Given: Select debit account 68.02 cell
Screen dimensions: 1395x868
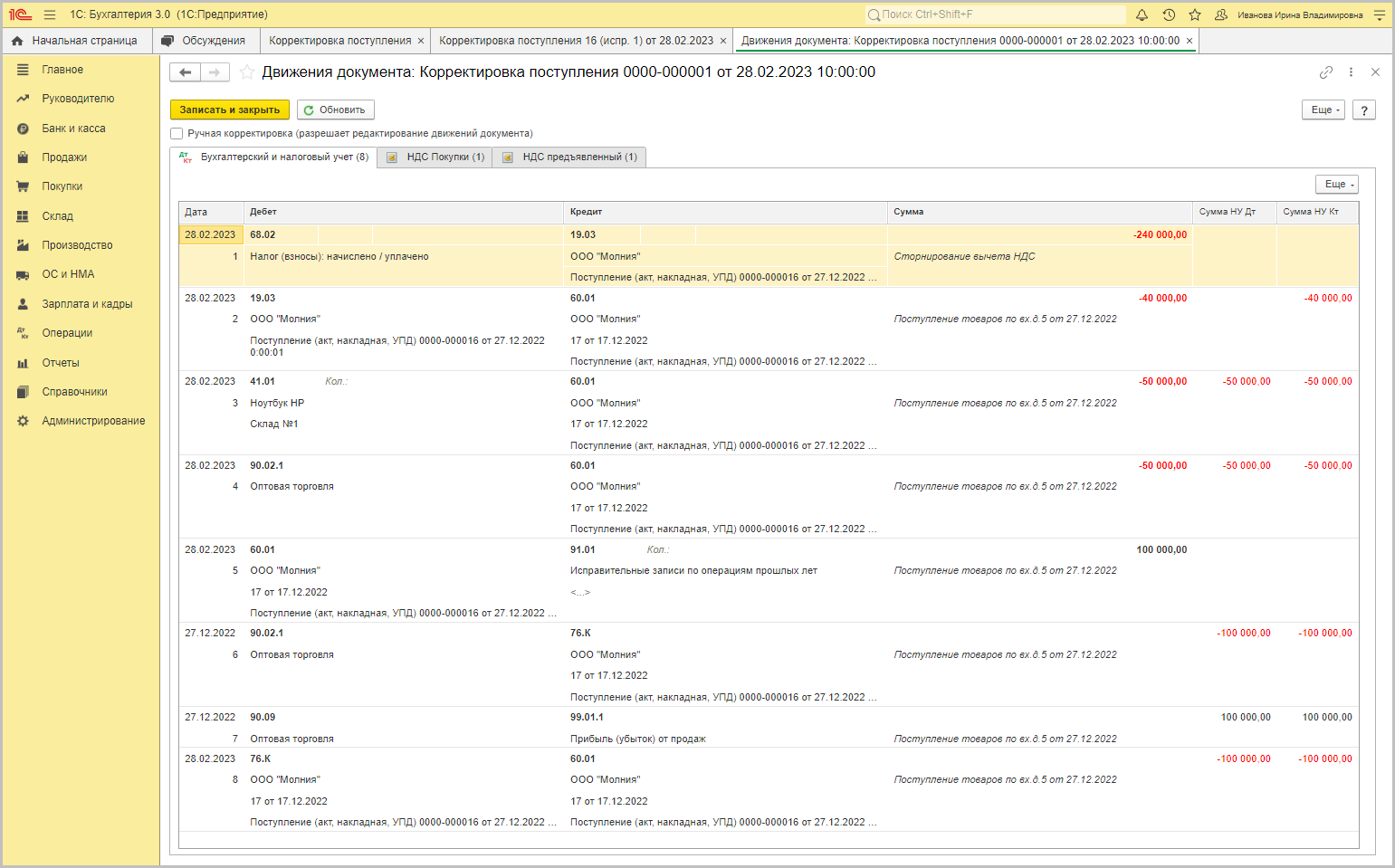Looking at the screenshot, I should tap(263, 234).
